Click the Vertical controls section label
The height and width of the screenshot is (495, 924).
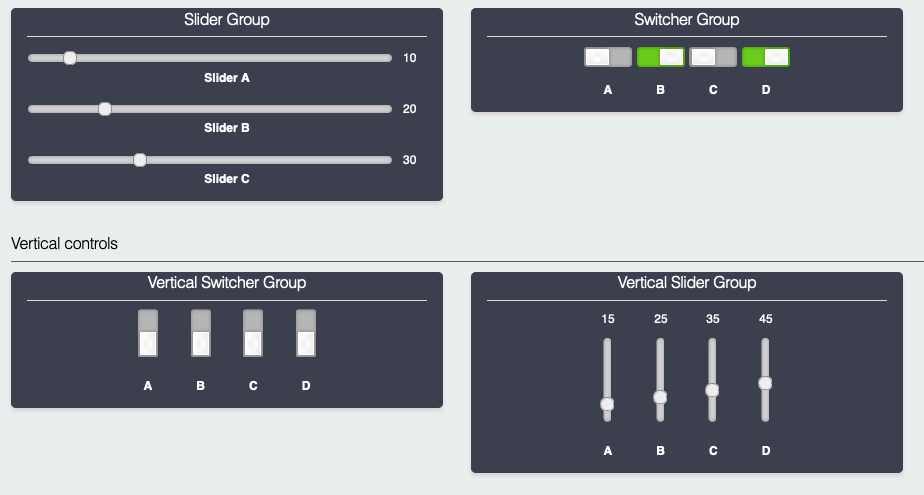[x=64, y=243]
